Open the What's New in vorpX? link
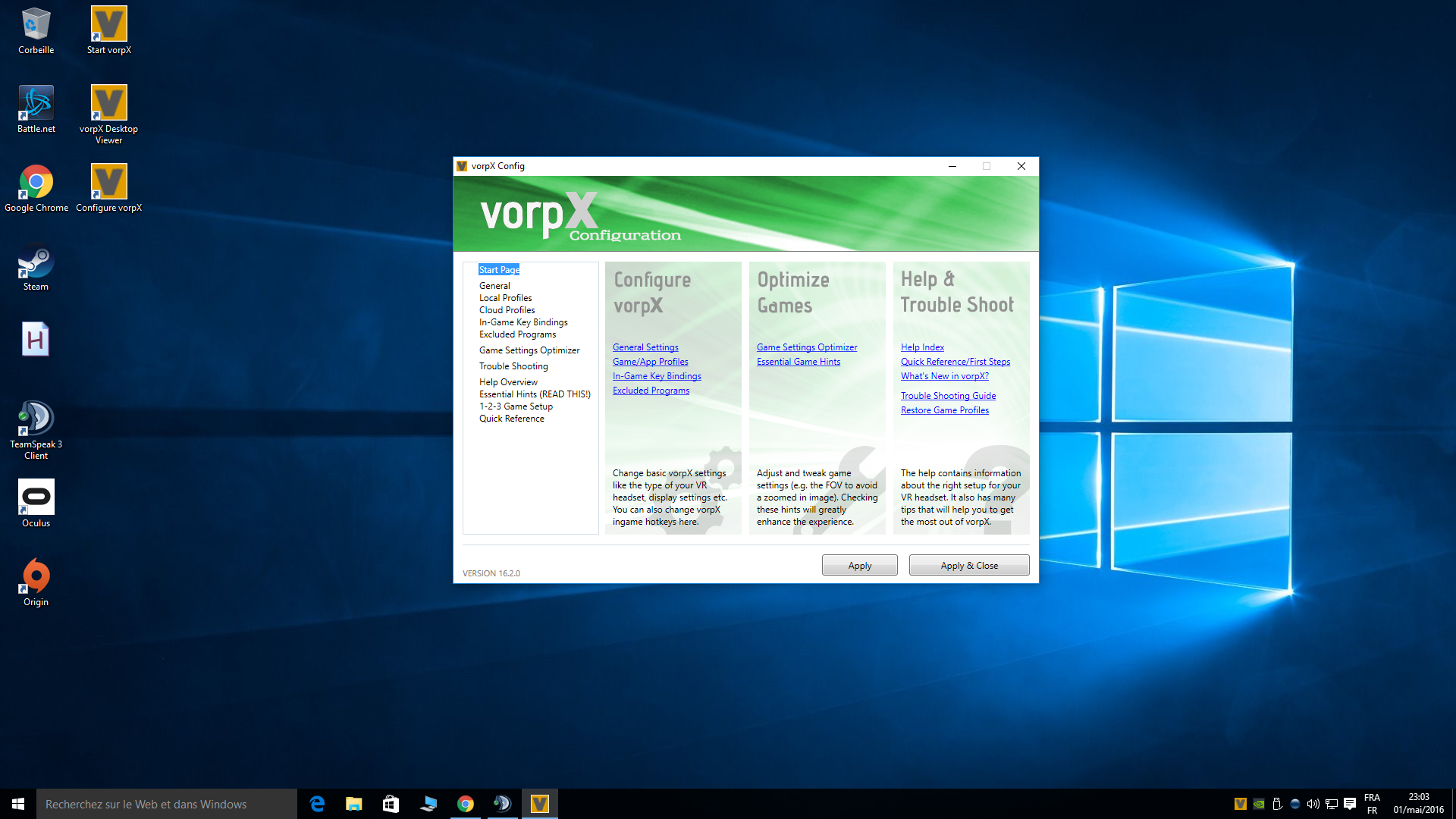 [944, 375]
